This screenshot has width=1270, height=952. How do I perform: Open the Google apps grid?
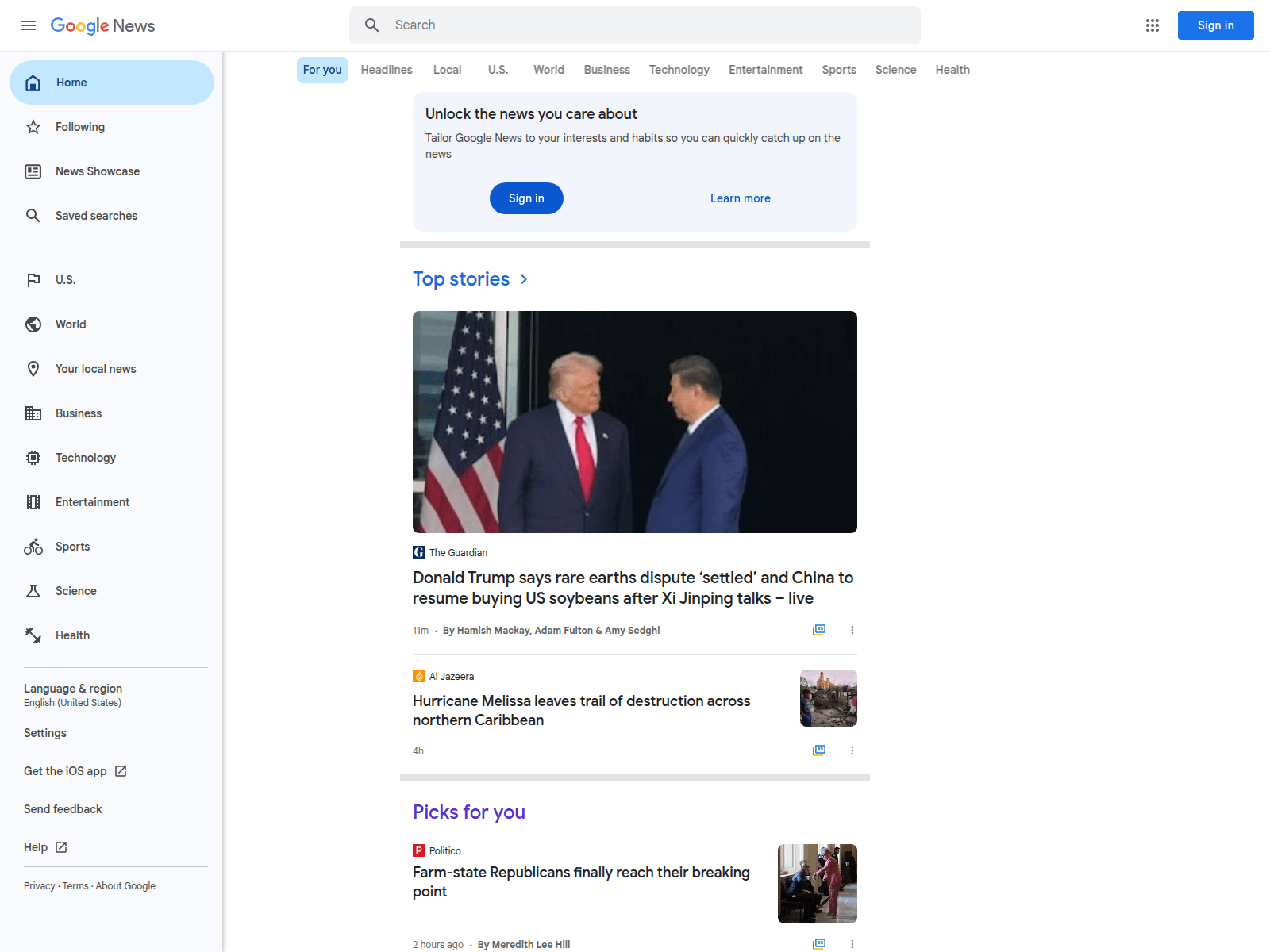tap(1153, 25)
